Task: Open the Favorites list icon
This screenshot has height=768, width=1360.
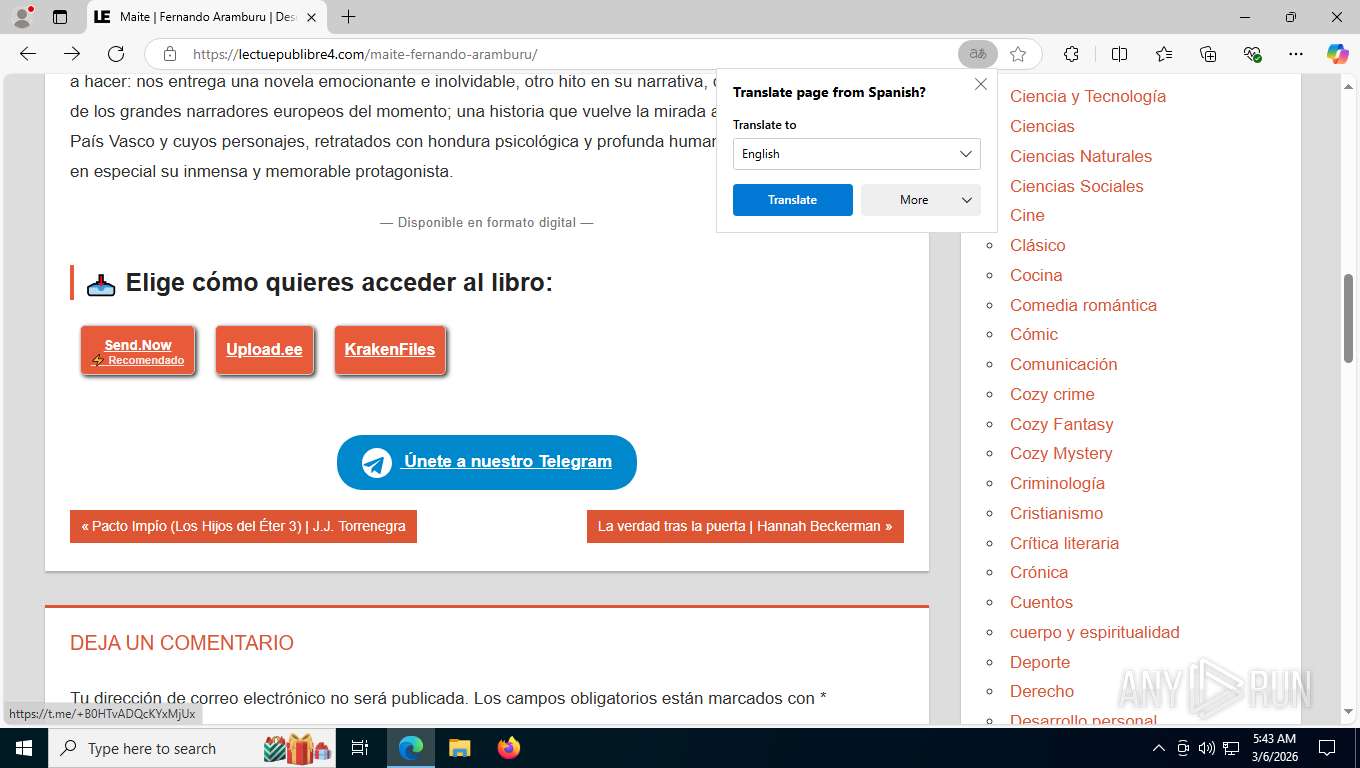Action: pos(1163,54)
